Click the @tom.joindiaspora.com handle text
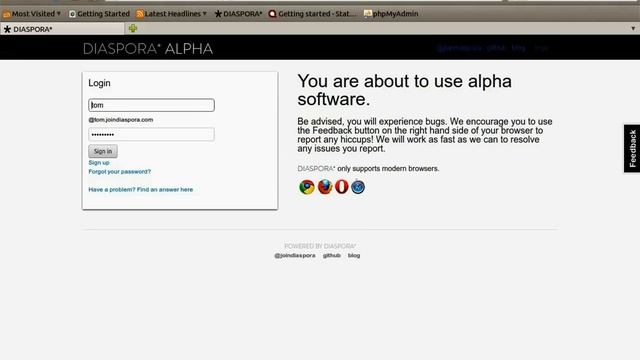This screenshot has width=640, height=360. 121,120
